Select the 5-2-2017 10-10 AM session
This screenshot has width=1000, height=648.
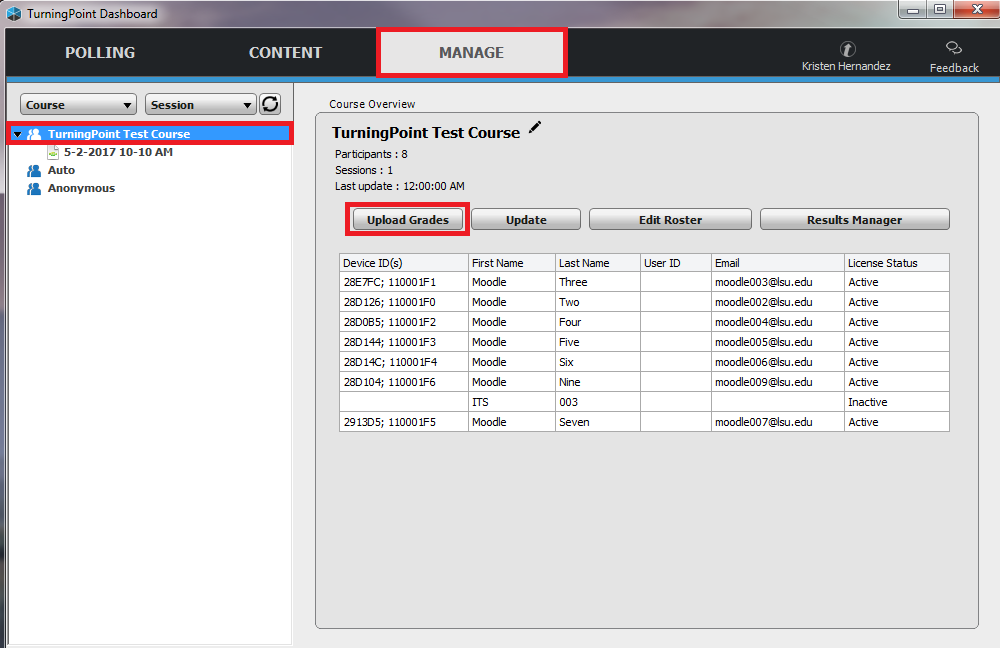[x=118, y=152]
